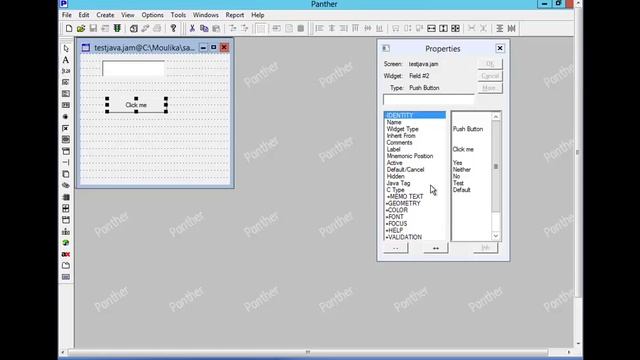Image resolution: width=640 pixels, height=360 pixels.
Task: Expand the FOCUS property category
Action: pos(396,224)
